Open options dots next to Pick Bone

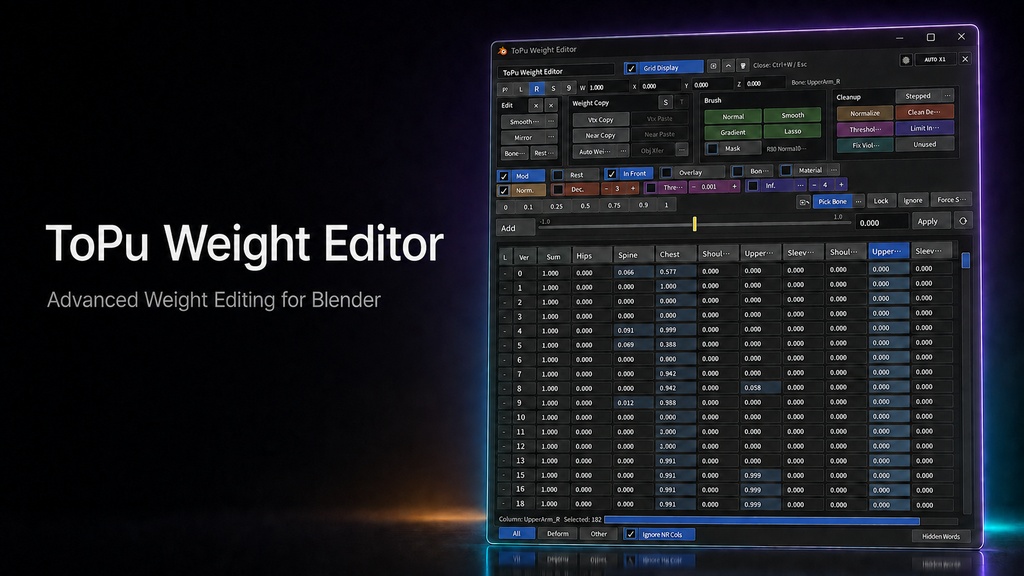(x=859, y=201)
